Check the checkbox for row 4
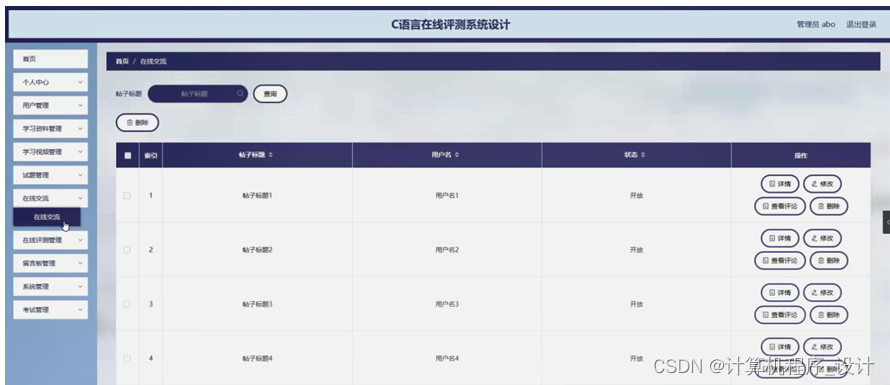The image size is (890, 385). point(127,359)
